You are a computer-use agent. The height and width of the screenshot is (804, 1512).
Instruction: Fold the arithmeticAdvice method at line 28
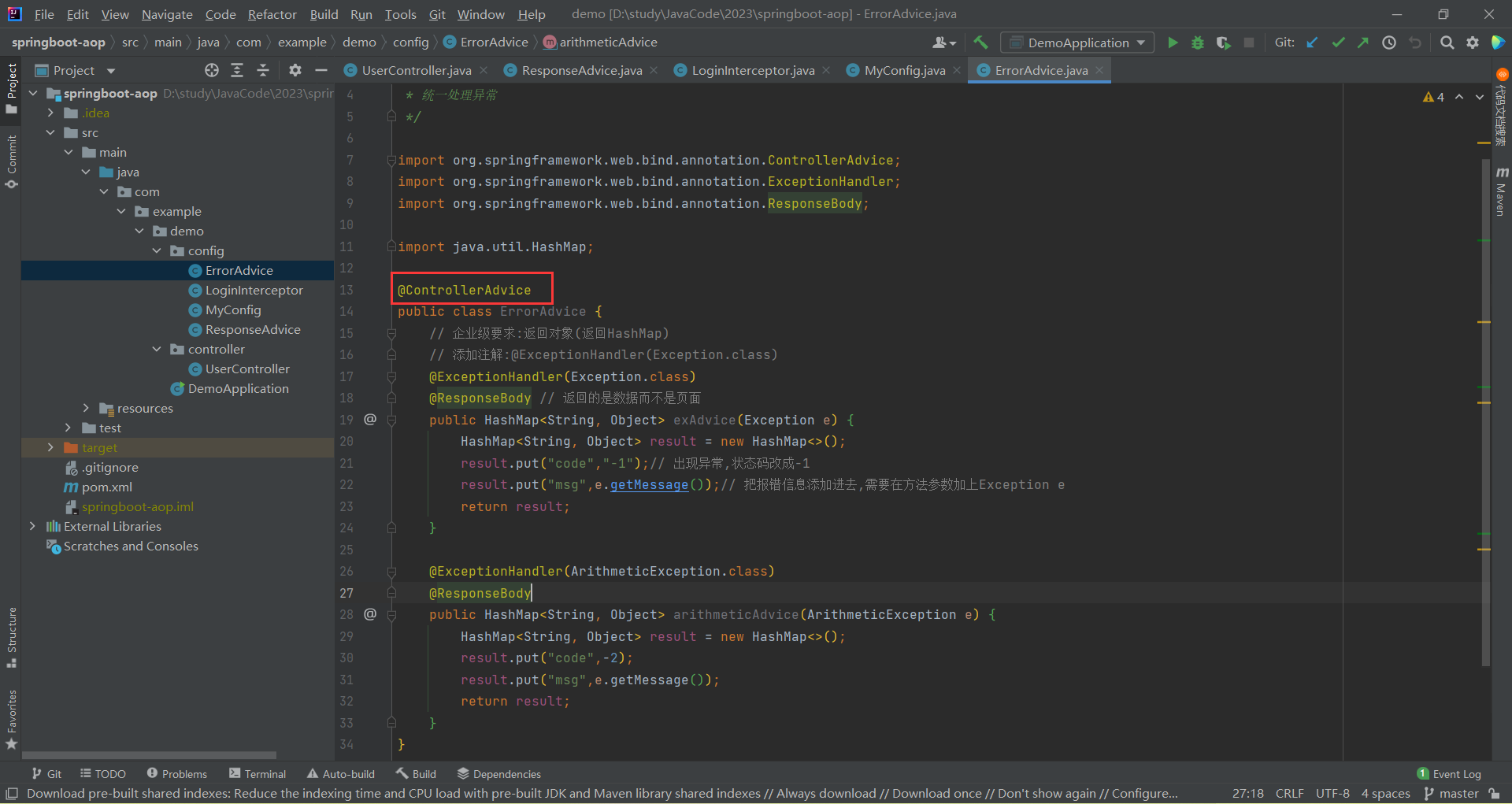pos(391,614)
